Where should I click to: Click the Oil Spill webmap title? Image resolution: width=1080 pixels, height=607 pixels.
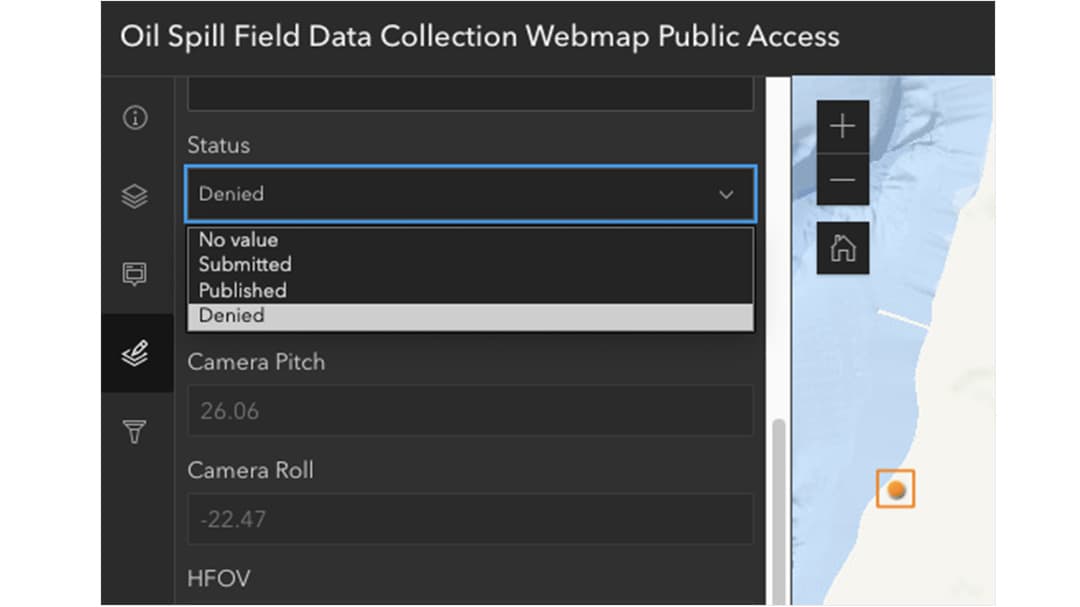click(479, 37)
